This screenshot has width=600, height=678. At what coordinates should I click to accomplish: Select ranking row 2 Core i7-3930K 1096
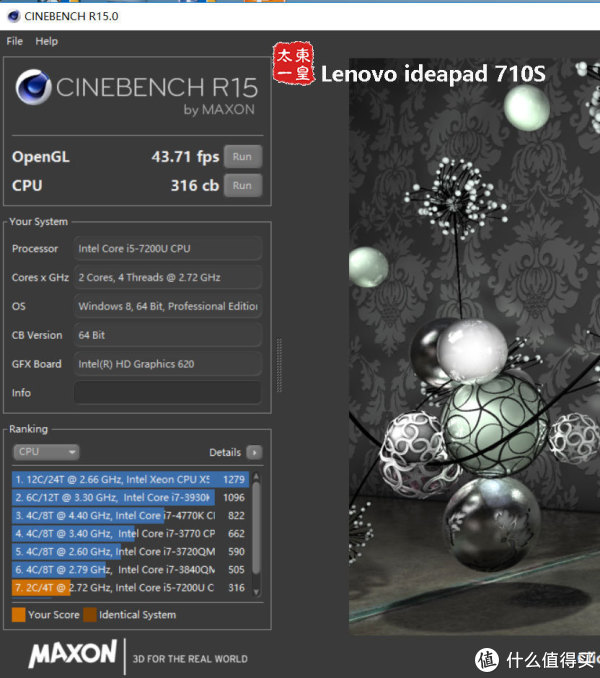click(x=131, y=498)
